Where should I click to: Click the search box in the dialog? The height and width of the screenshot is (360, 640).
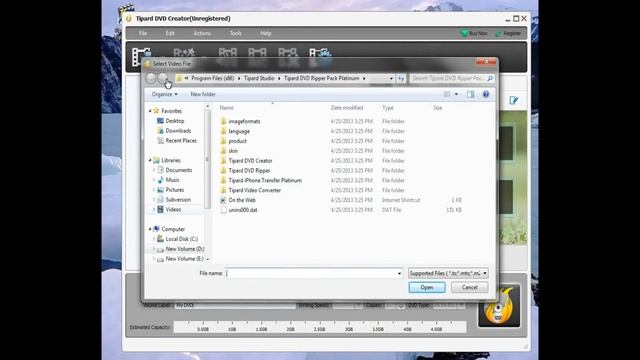tap(448, 78)
